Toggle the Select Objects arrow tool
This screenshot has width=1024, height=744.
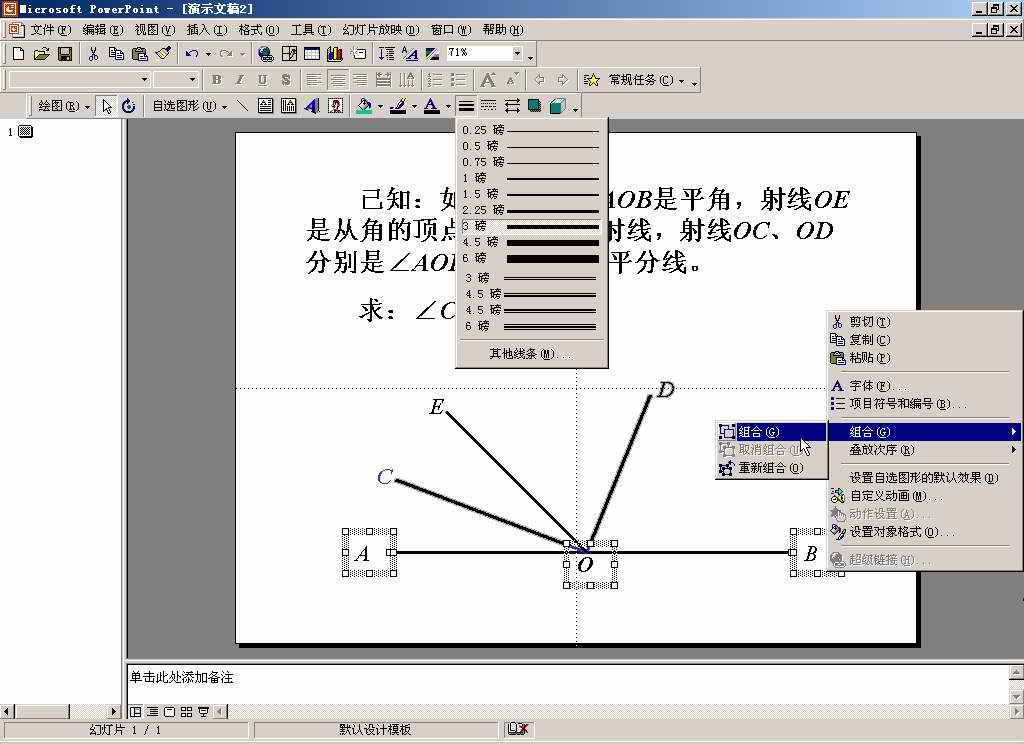[x=108, y=106]
